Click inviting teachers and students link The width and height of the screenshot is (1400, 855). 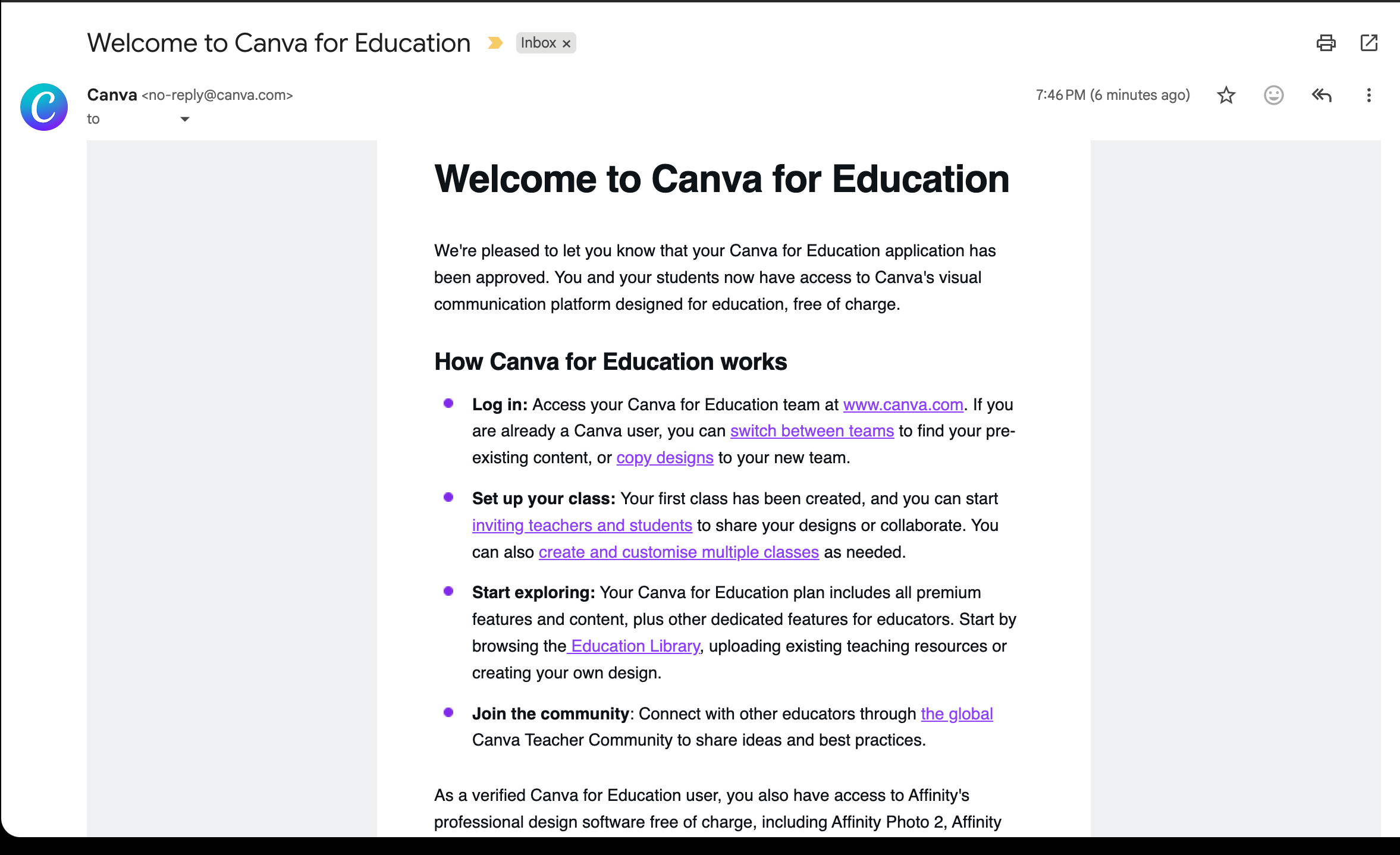point(582,526)
